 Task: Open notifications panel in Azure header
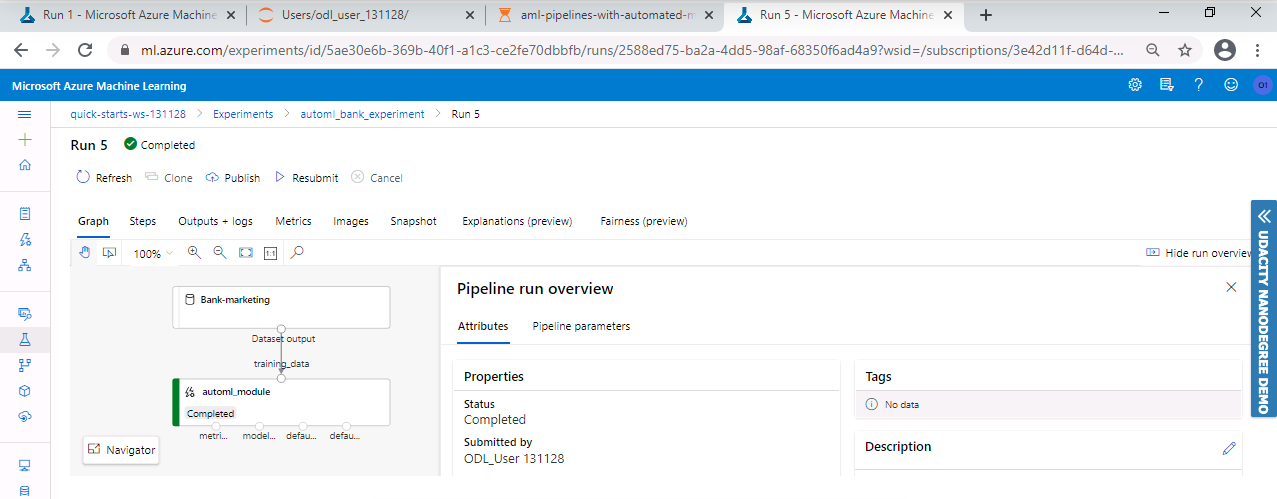pos(1166,85)
